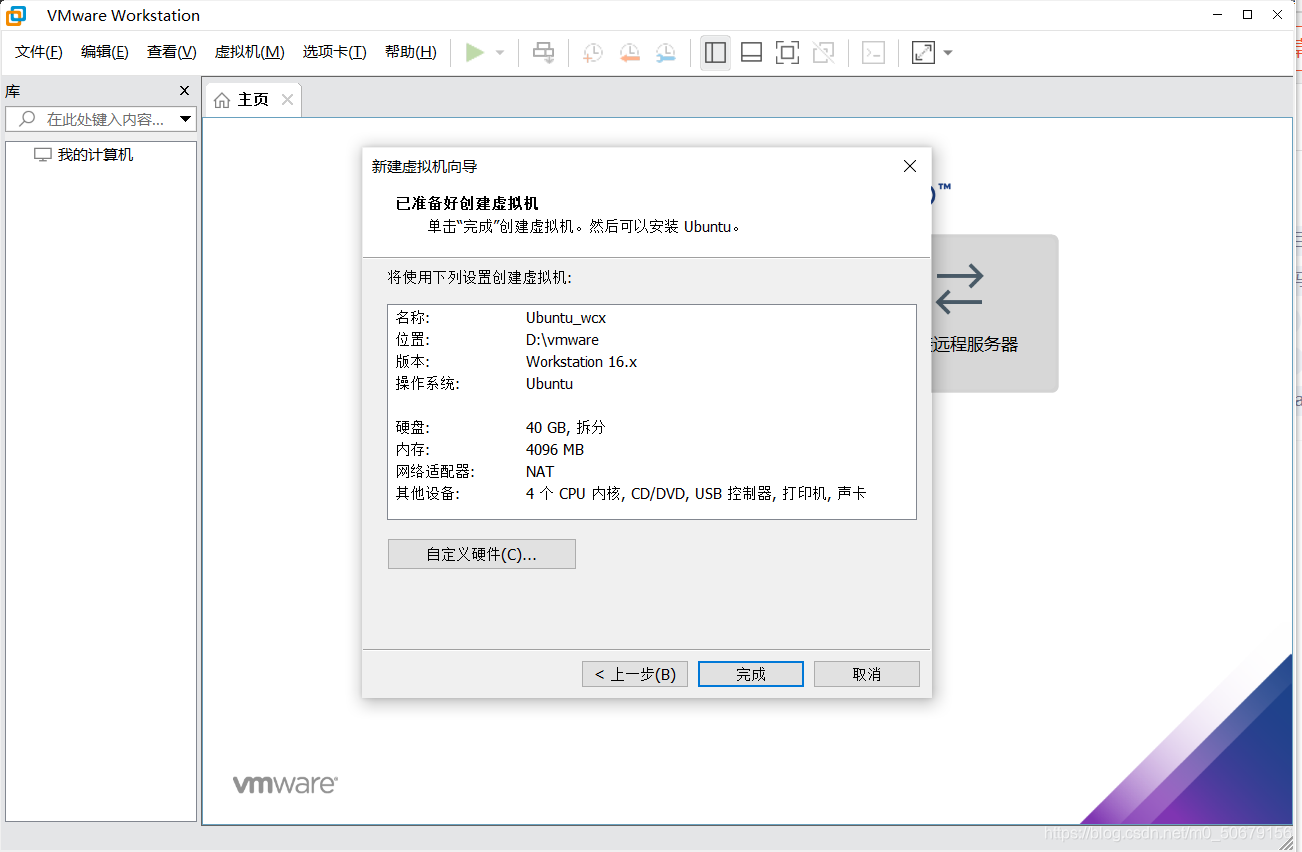This screenshot has height=852, width=1302.
Task: Click the monitor icon beside 我的计算机
Action: [x=42, y=155]
